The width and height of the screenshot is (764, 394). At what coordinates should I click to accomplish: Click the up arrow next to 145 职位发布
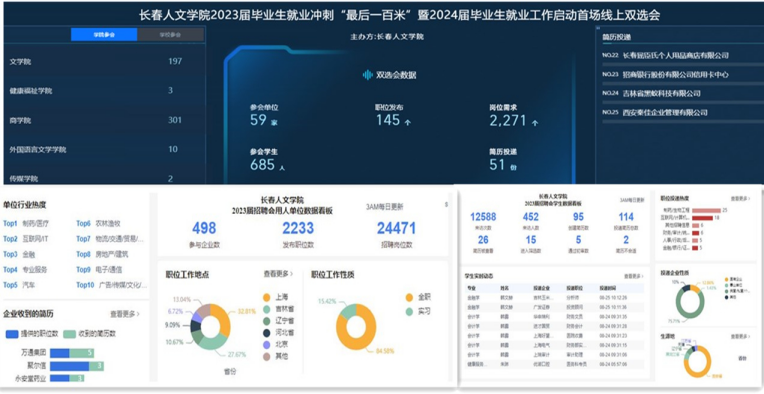pos(407,123)
